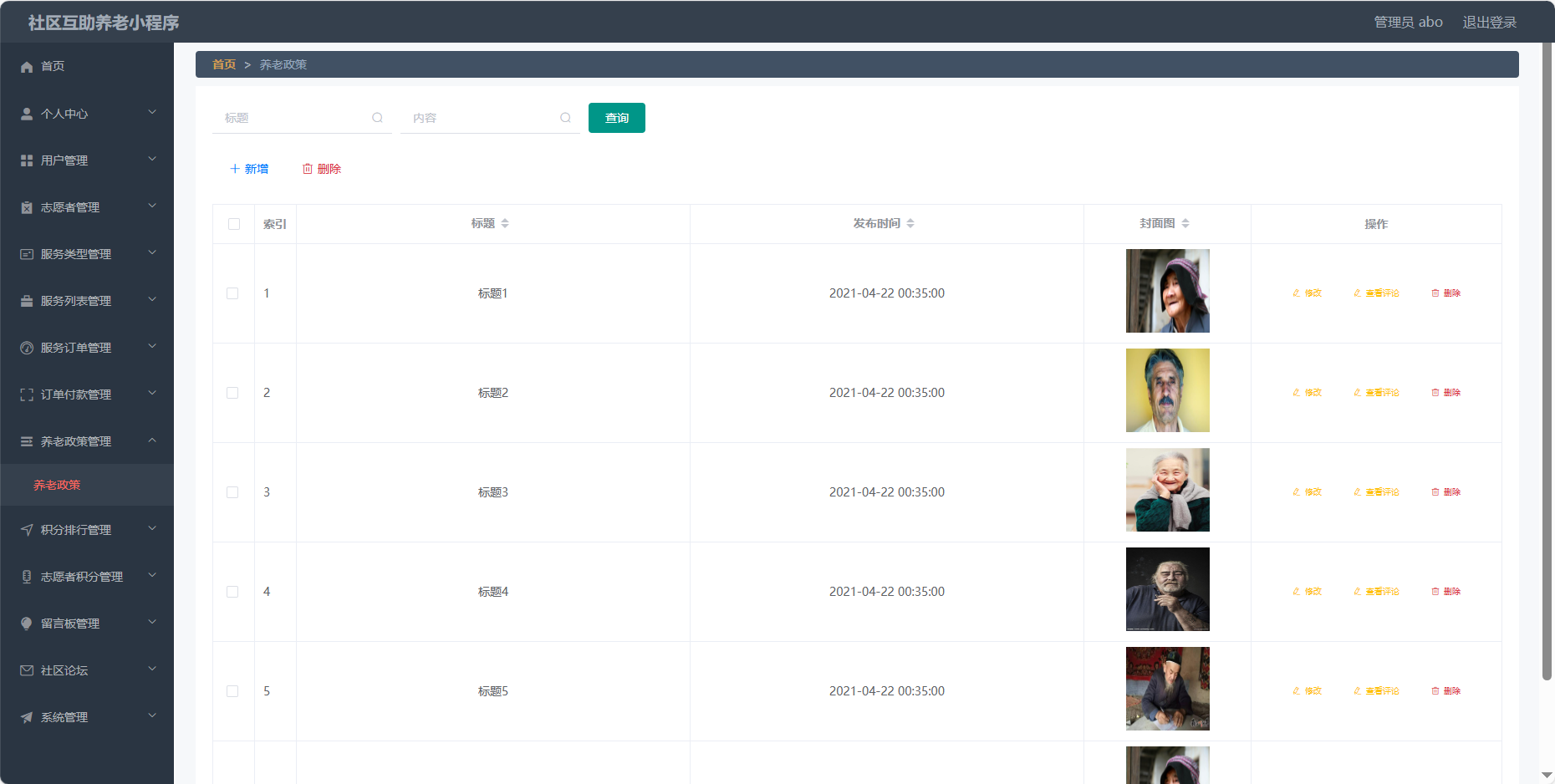The image size is (1555, 784).
Task: Click the briefcase icon beside 服务列表管理
Action: tap(27, 301)
